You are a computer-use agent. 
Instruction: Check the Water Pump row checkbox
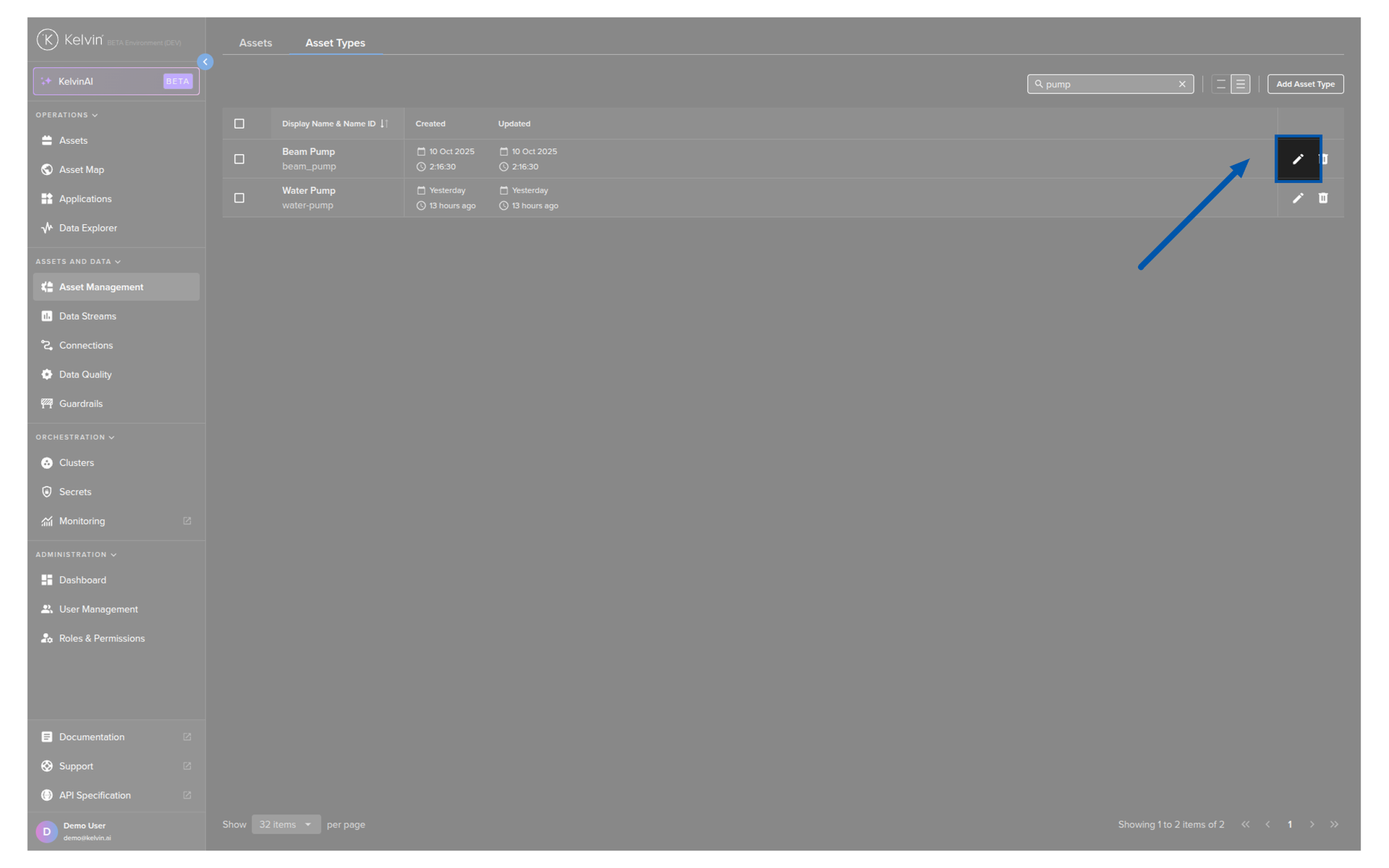pyautogui.click(x=239, y=198)
